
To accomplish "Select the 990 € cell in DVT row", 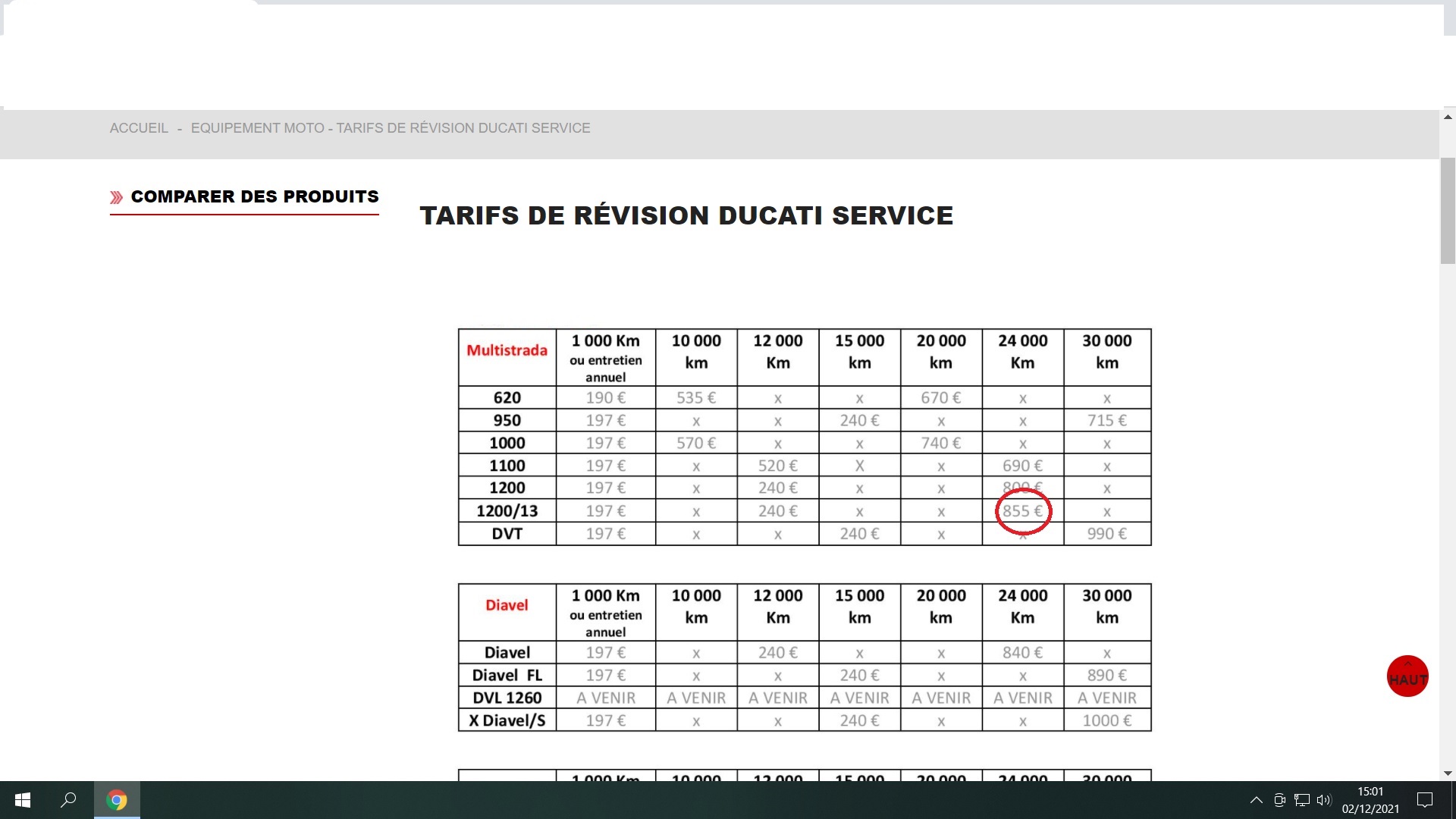I will click(1107, 534).
